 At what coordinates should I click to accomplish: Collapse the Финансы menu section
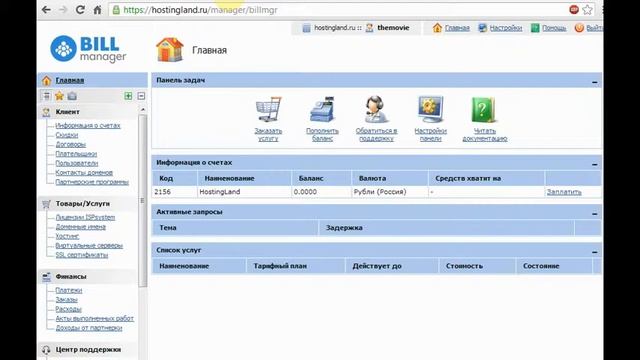coord(71,276)
